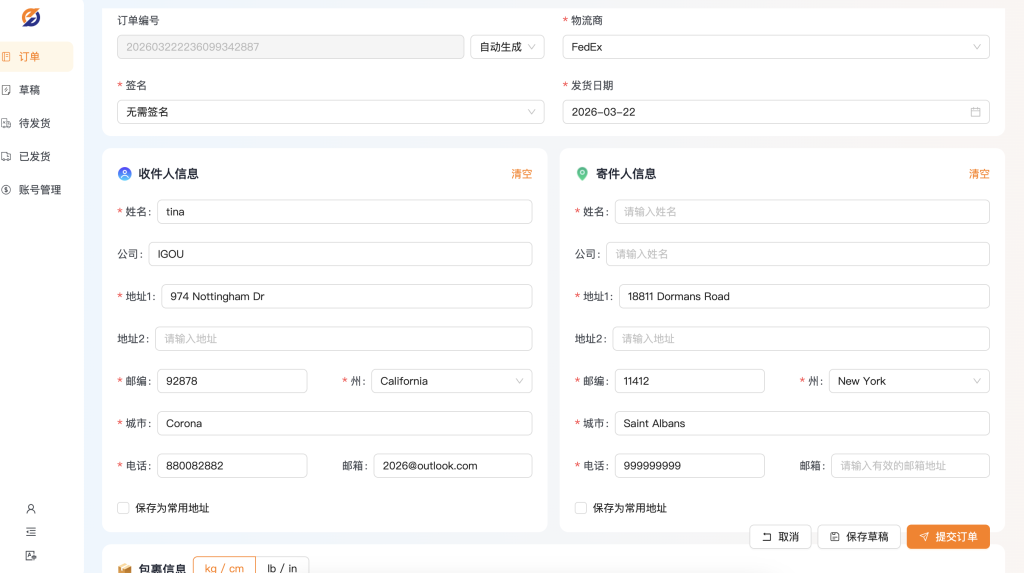Click the bottom-most sidebar icon
The image size is (1024, 573).
[31, 556]
